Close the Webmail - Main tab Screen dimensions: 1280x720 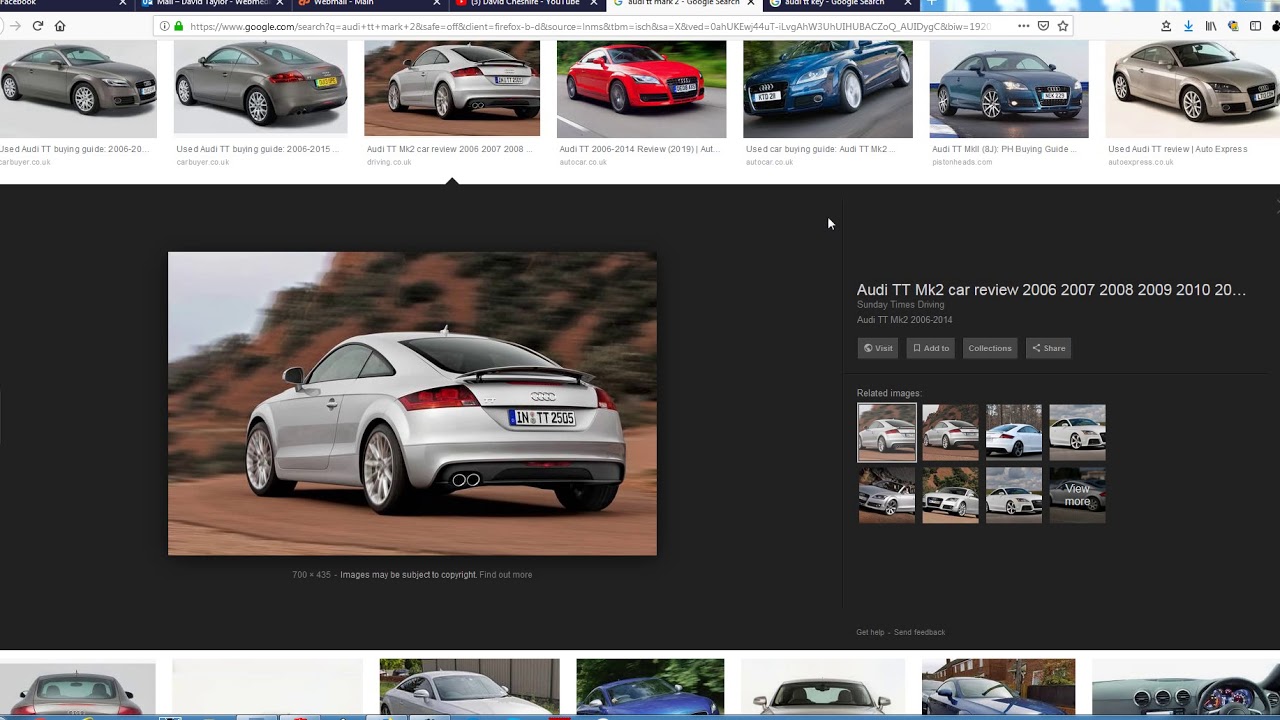point(437,3)
